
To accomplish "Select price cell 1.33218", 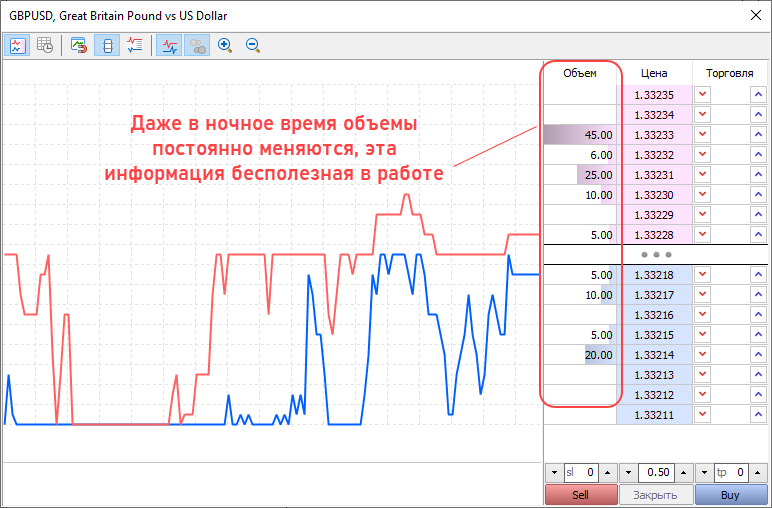I will coord(654,275).
